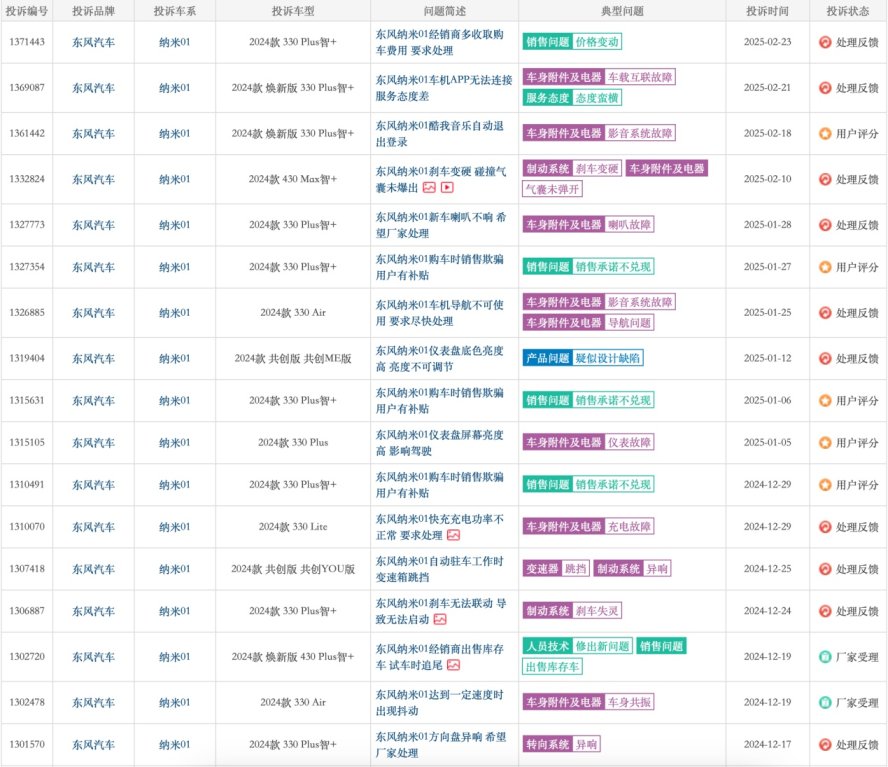Click 纳米01 series link in row 1369087

174,88
